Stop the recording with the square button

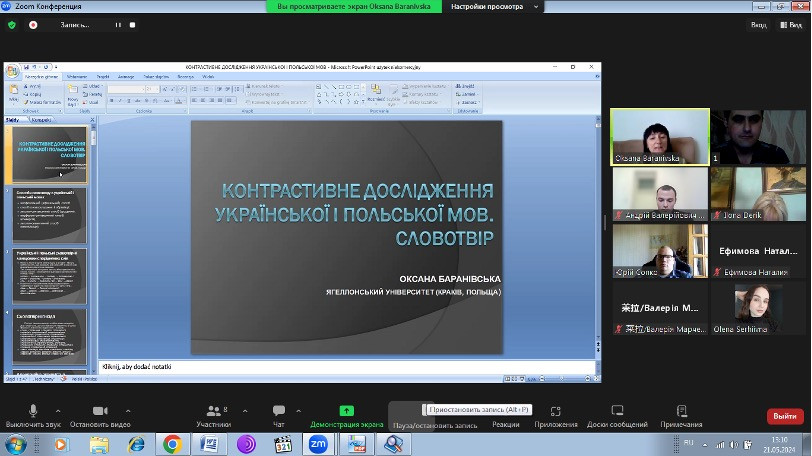tap(132, 25)
